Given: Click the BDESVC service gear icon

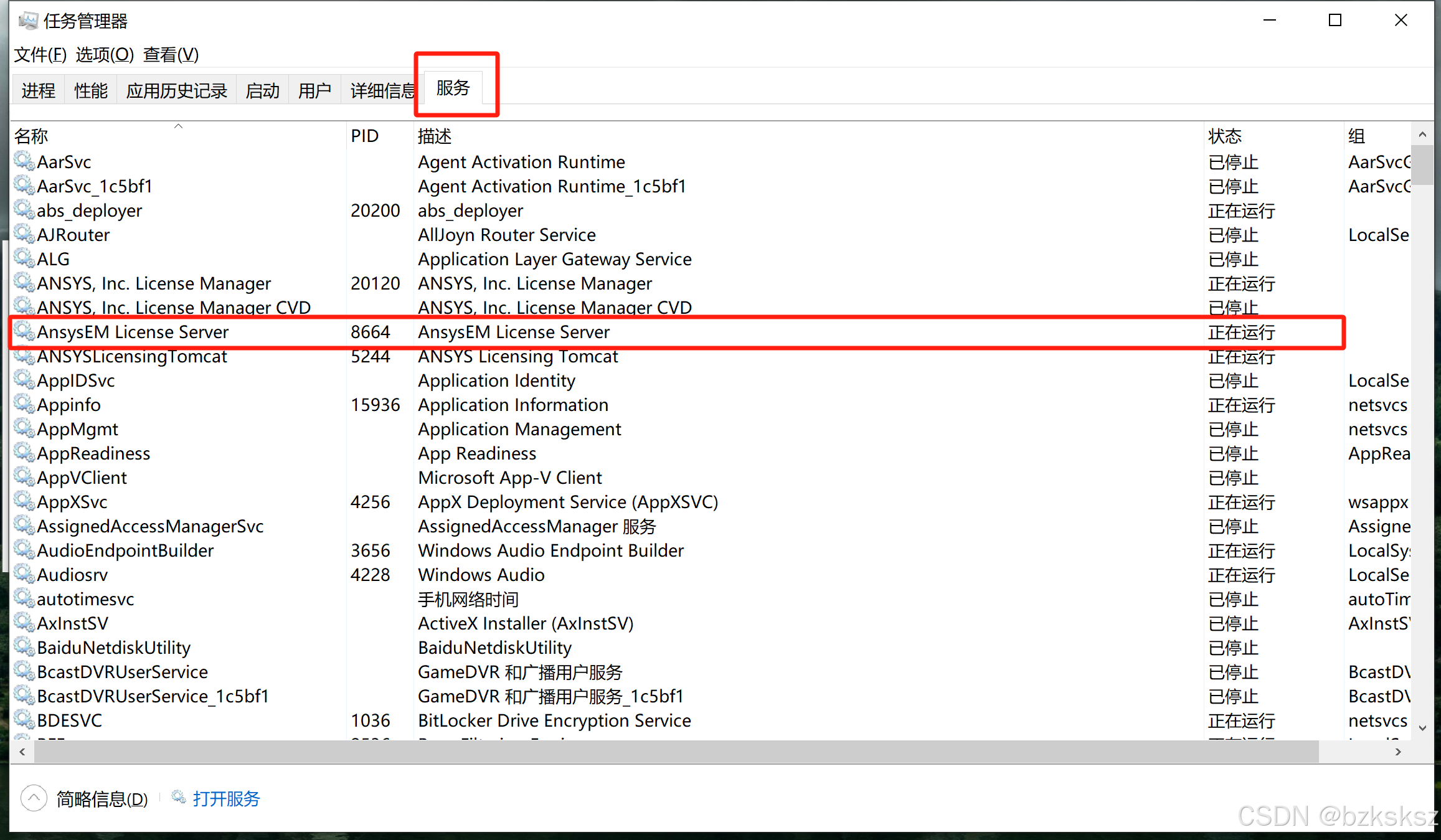Looking at the screenshot, I should click(x=24, y=720).
